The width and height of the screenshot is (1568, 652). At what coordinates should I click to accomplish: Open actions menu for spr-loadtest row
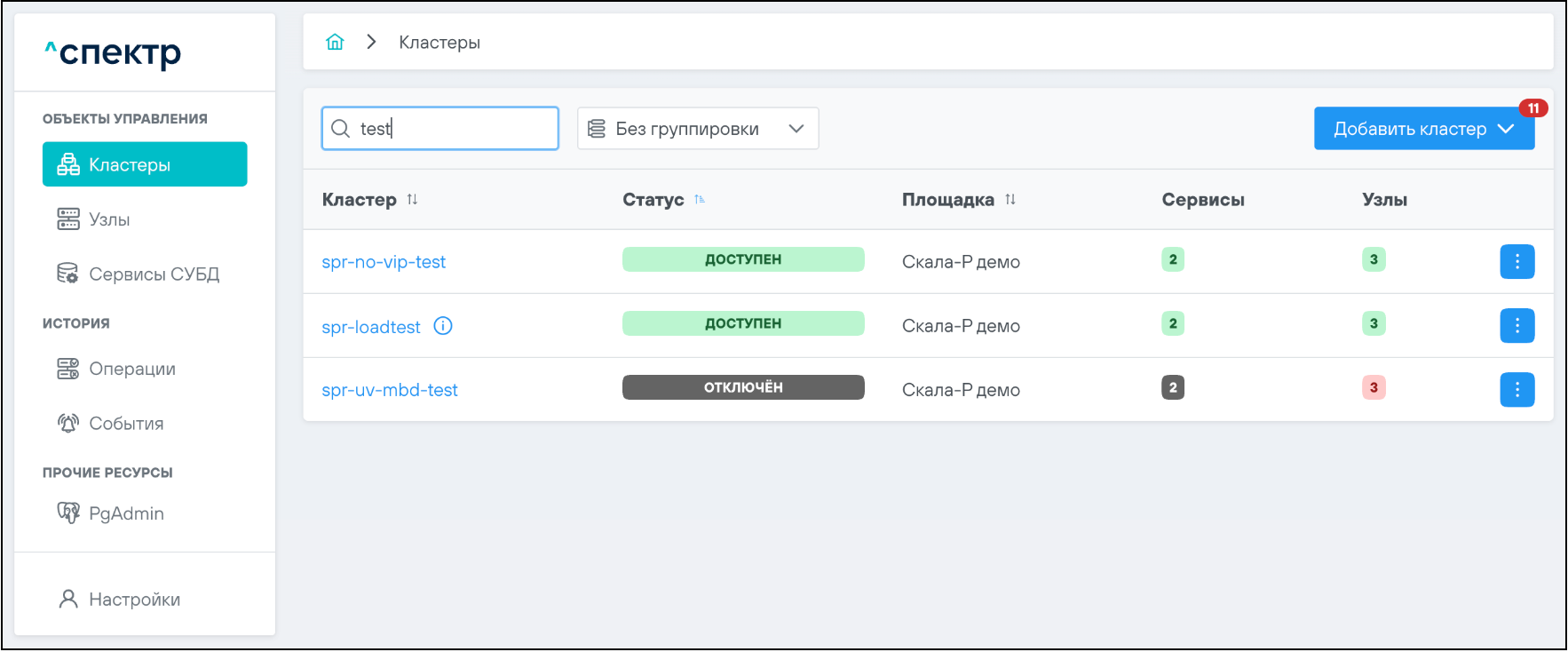[x=1517, y=326]
